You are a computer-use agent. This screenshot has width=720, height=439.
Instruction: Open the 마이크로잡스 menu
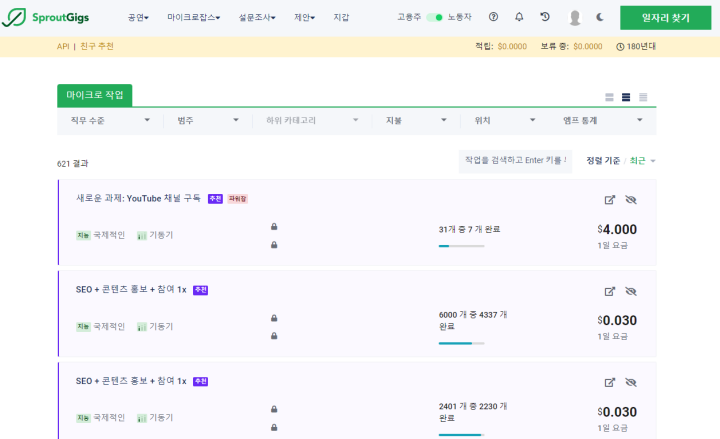coord(193,17)
